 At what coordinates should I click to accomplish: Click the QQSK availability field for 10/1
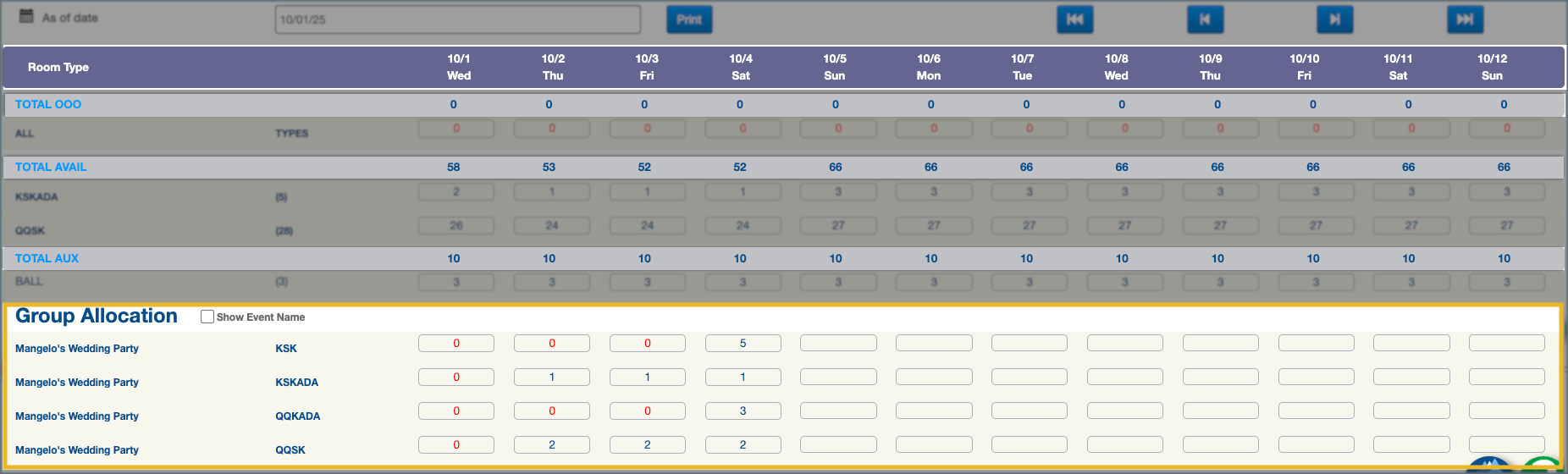[x=455, y=226]
